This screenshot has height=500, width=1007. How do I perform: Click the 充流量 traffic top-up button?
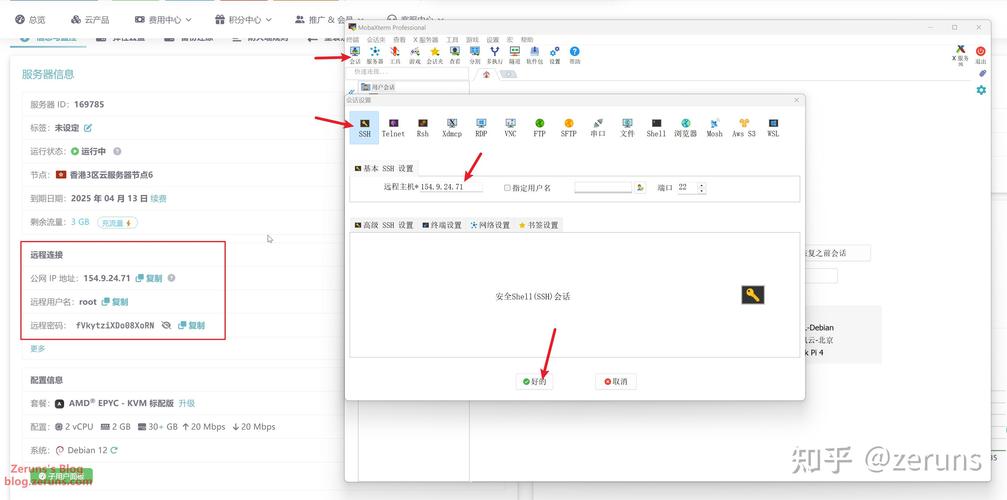tap(118, 223)
